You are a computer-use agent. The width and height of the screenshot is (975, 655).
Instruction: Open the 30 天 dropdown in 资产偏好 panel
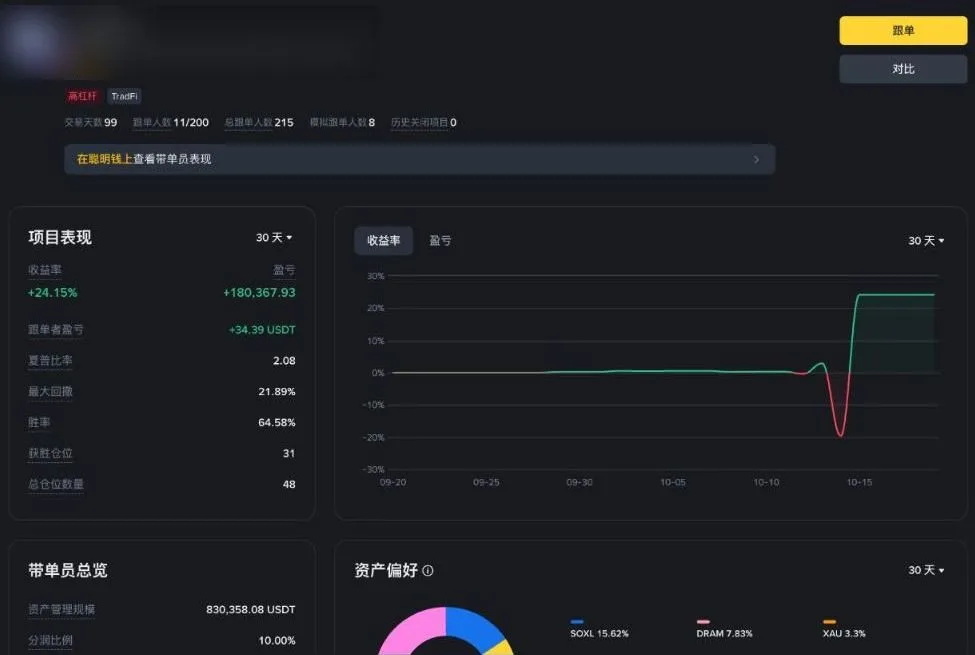click(x=926, y=570)
